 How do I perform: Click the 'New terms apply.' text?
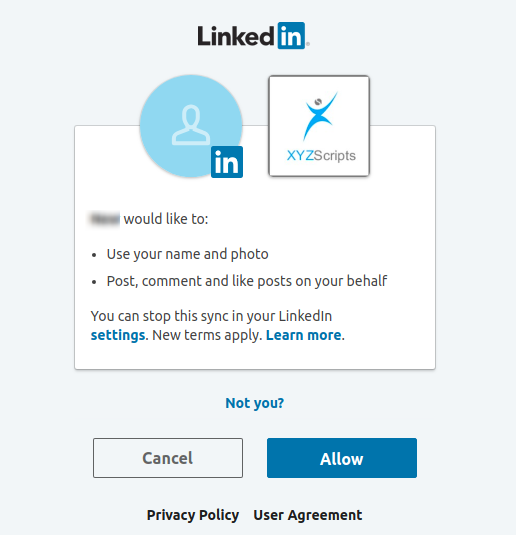point(207,335)
